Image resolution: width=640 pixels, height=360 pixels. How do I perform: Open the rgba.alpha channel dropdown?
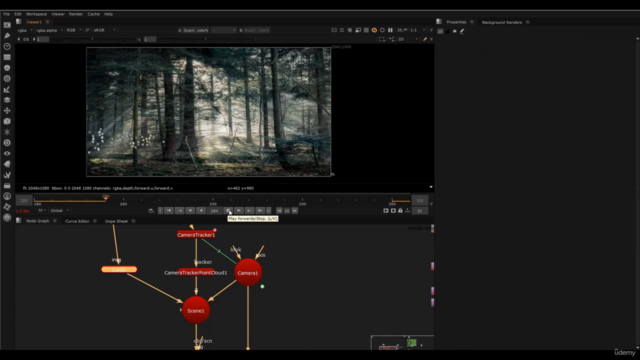pos(49,30)
